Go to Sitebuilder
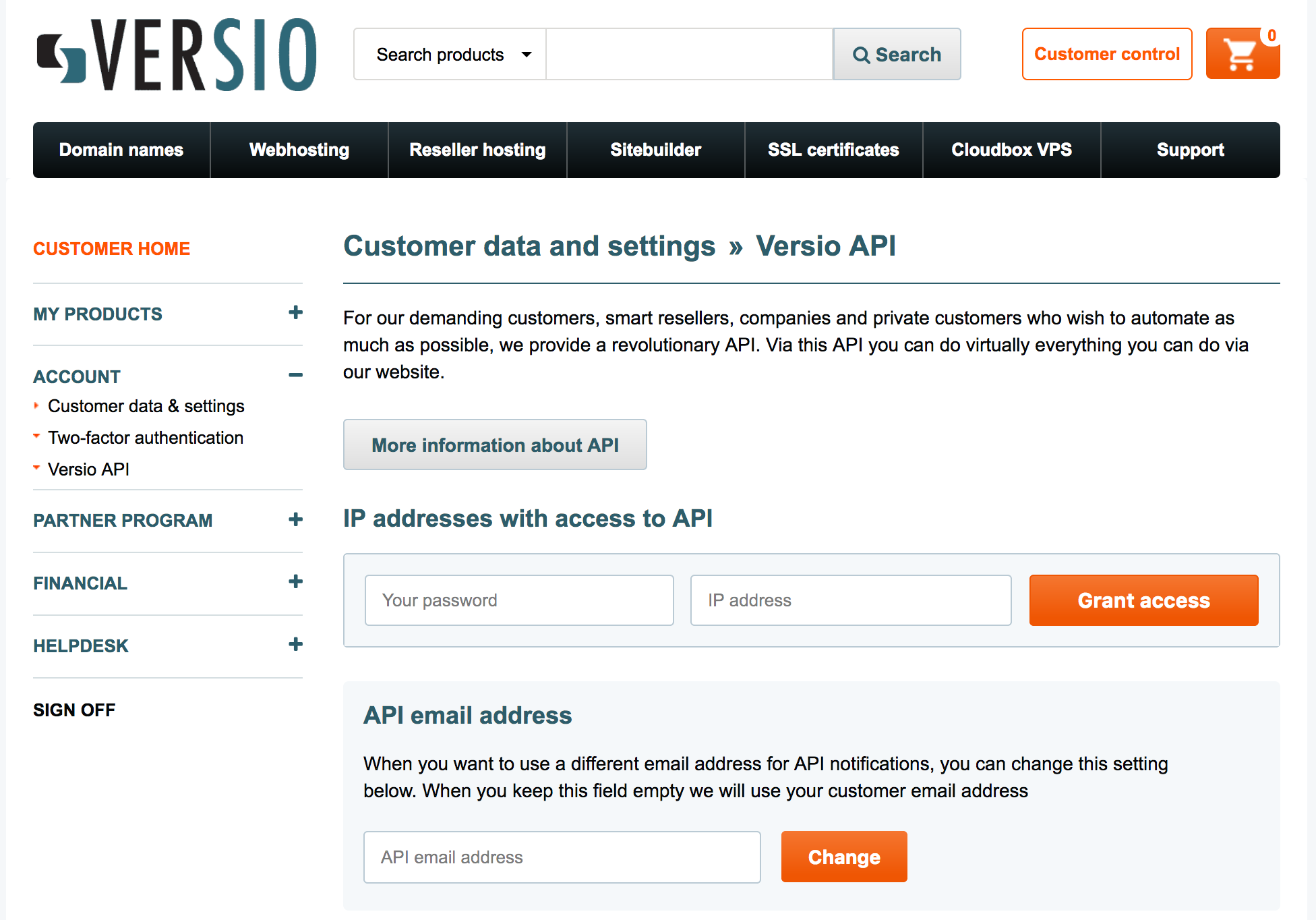Image resolution: width=1316 pixels, height=920 pixels. coord(655,150)
